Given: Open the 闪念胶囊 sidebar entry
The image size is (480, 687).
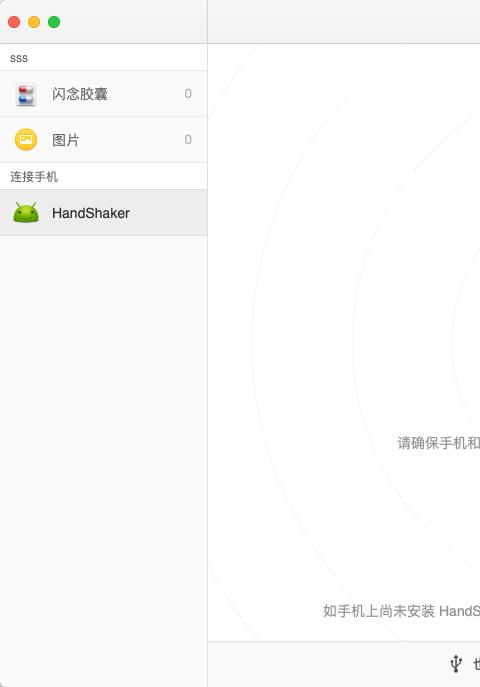Looking at the screenshot, I should pos(104,94).
